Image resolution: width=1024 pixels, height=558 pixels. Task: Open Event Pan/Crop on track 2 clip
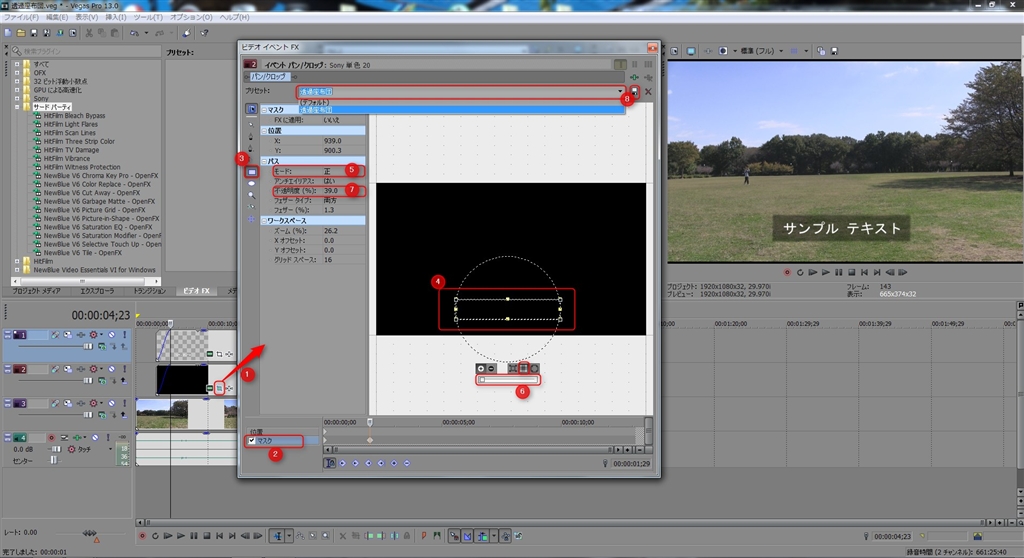coord(219,388)
